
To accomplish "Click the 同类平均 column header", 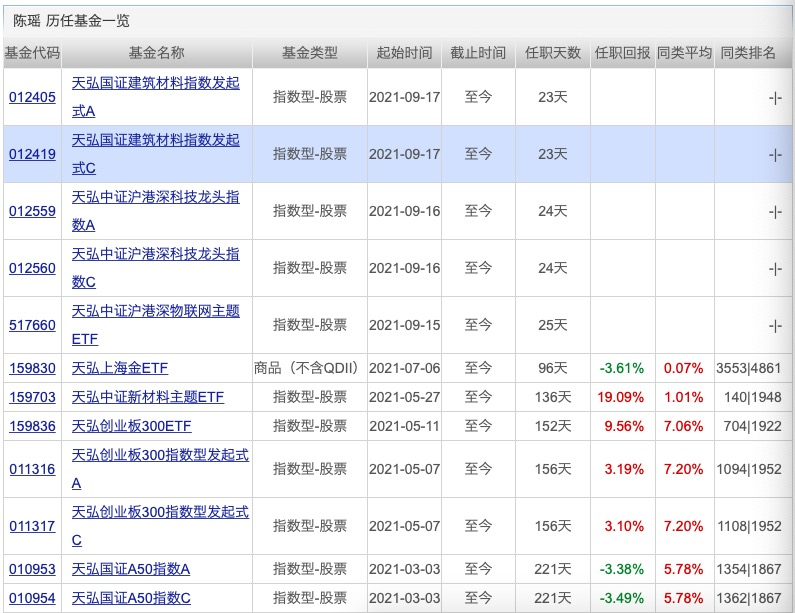I will 684,53.
